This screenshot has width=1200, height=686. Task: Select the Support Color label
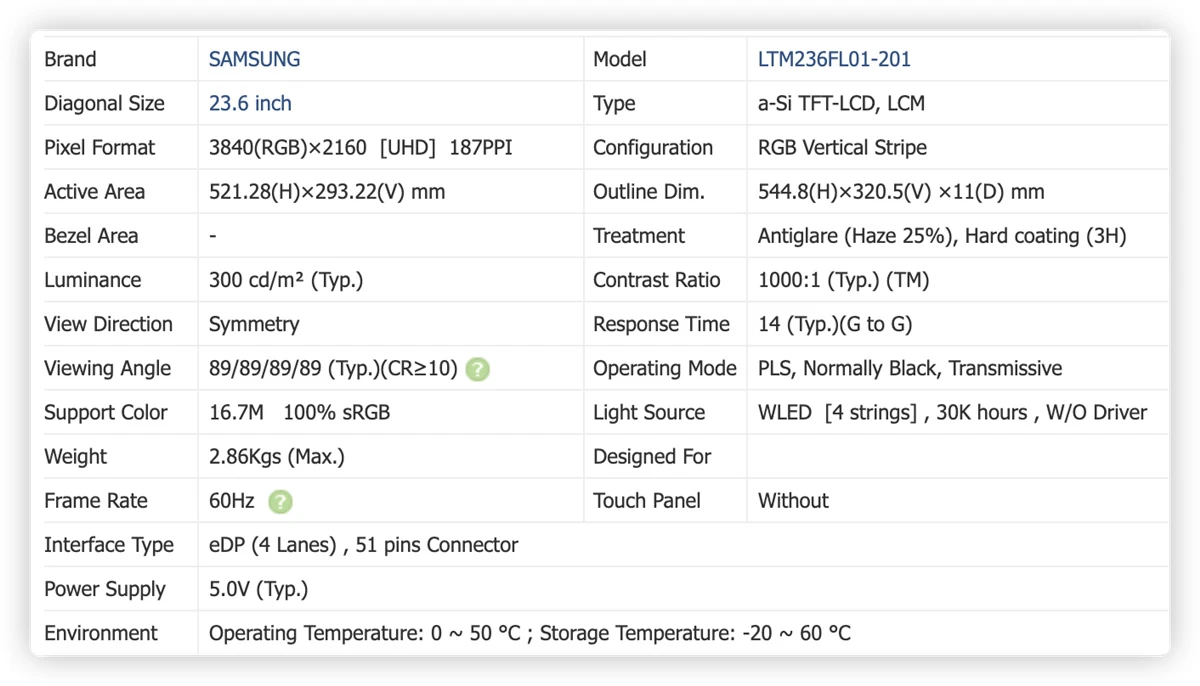[x=106, y=412]
